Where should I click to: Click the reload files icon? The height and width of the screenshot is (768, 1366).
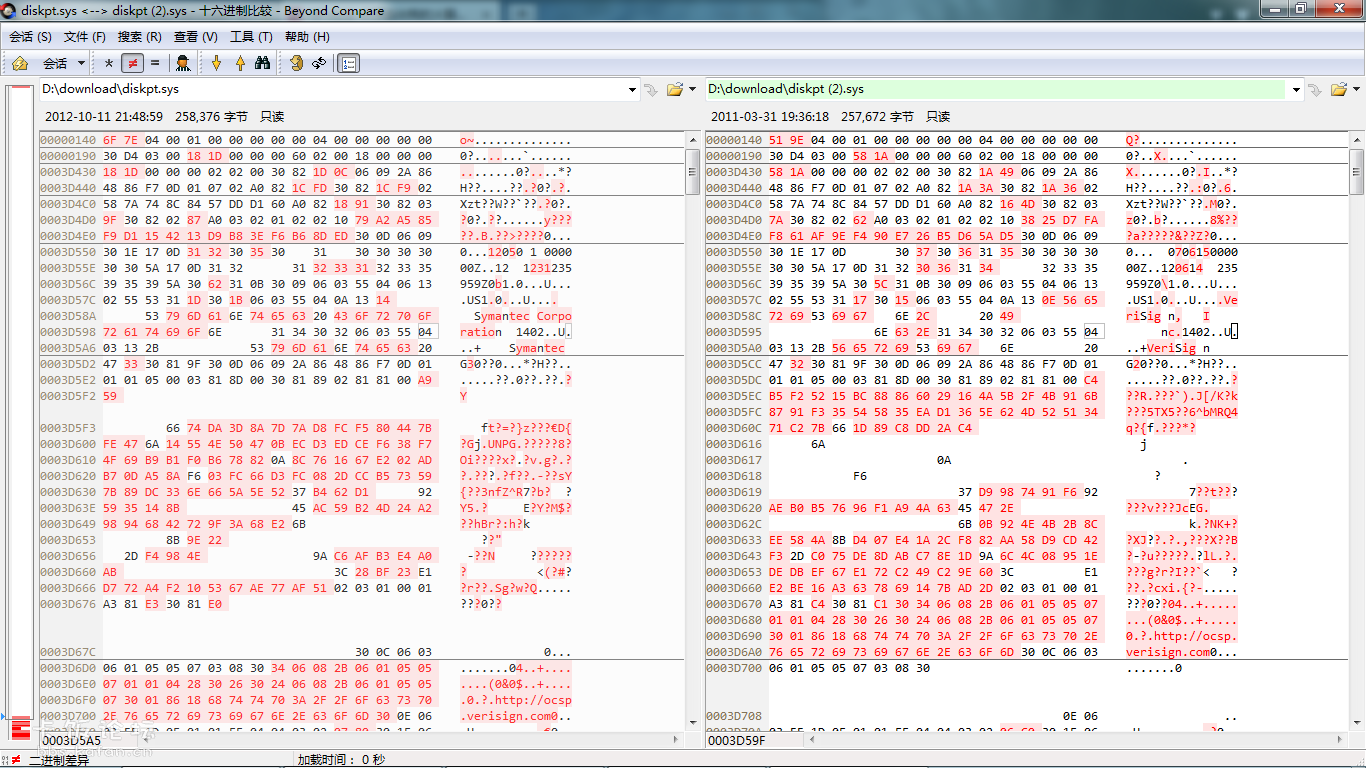click(x=319, y=63)
